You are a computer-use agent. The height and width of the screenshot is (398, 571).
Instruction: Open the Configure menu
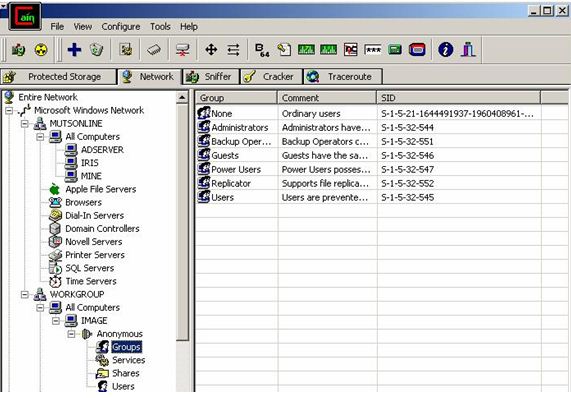(121, 27)
